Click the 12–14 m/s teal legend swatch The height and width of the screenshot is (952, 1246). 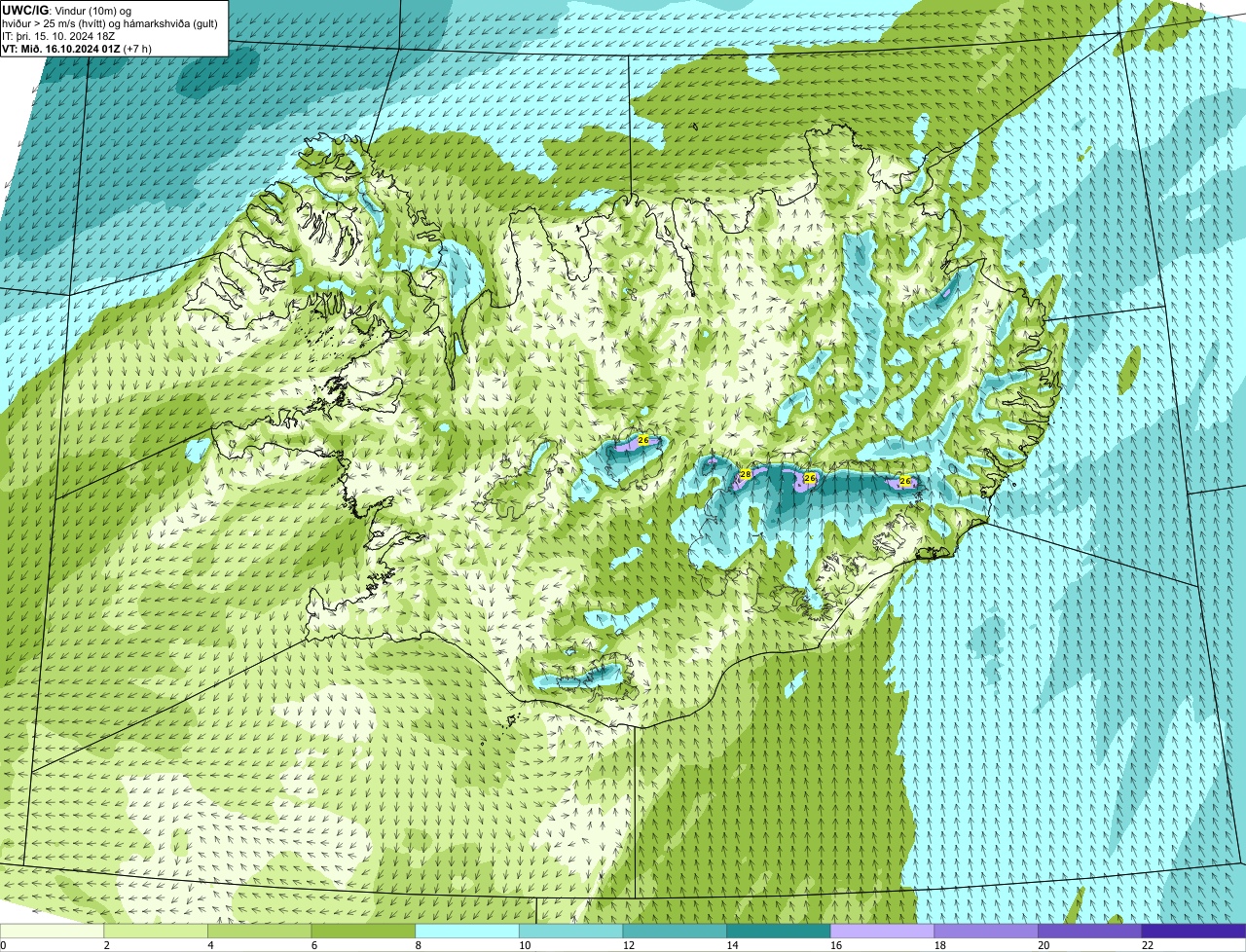pos(675,931)
